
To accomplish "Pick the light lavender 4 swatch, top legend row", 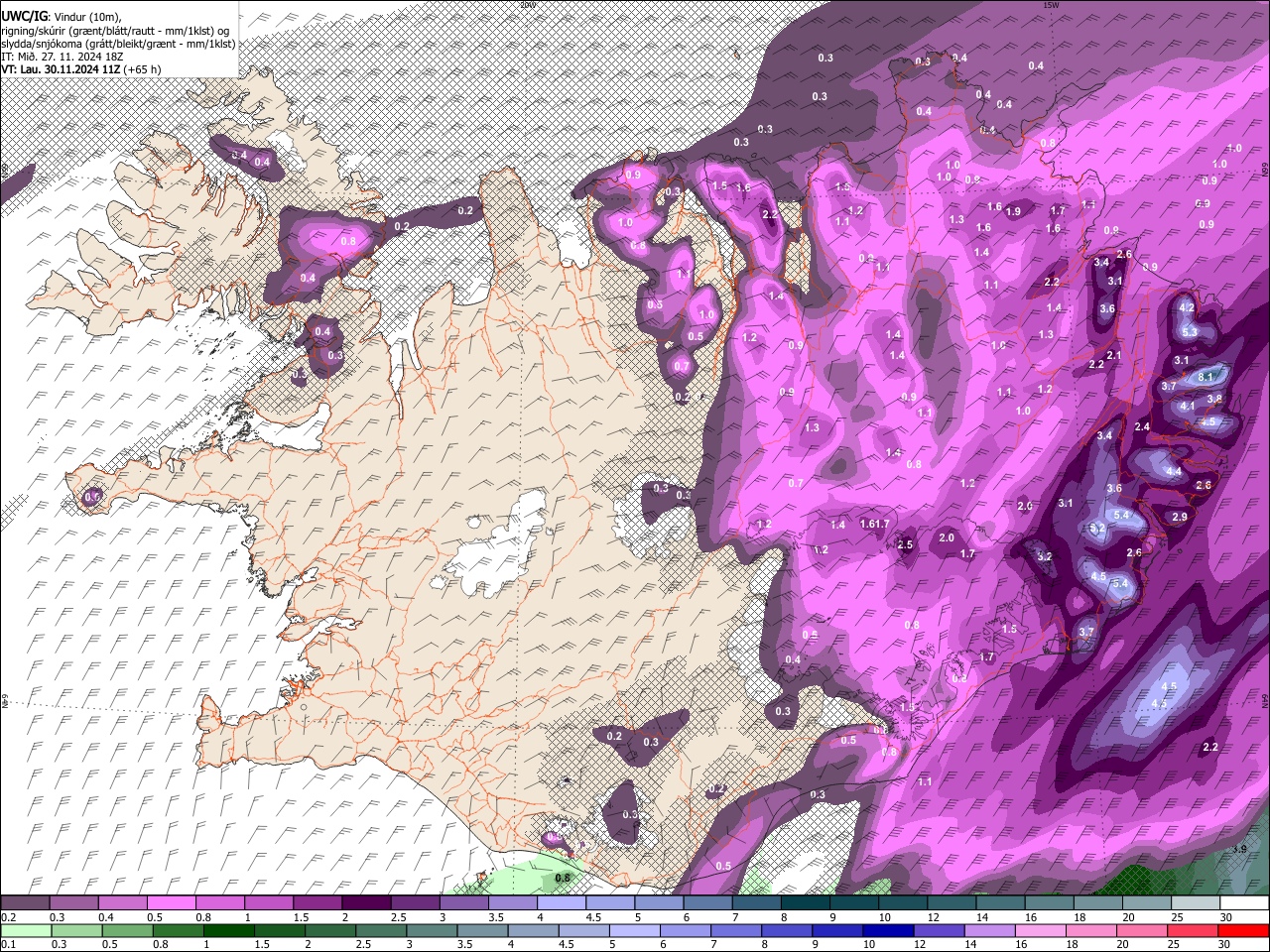I will 562,903.
